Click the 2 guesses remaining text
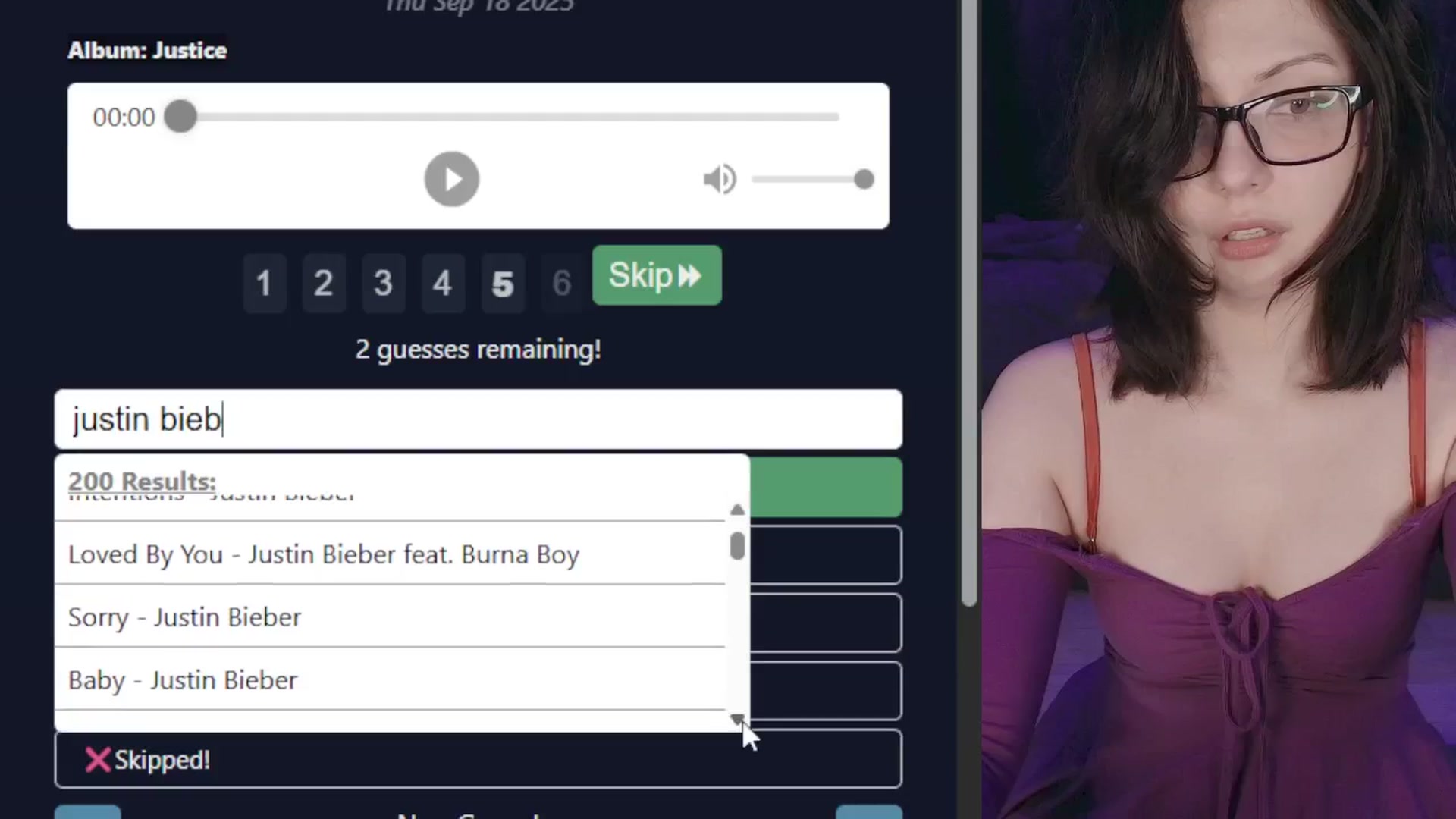 479,350
